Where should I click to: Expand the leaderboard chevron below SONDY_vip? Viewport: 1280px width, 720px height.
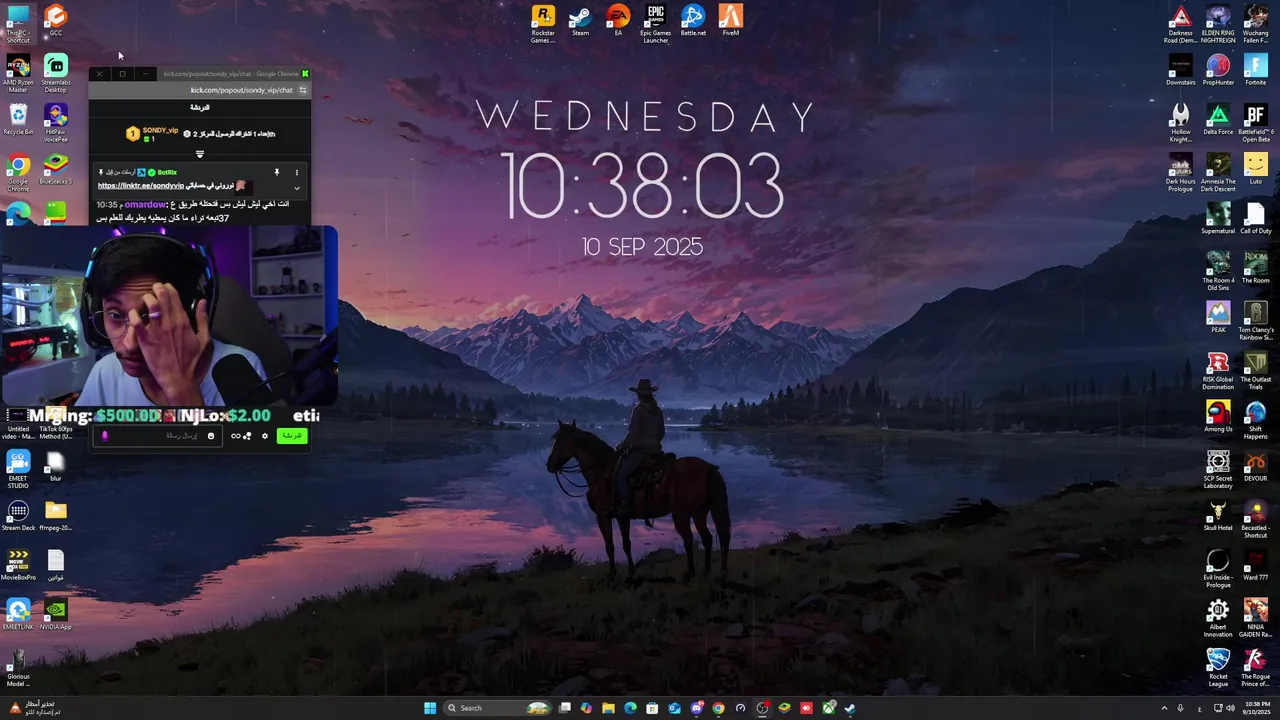pos(200,154)
